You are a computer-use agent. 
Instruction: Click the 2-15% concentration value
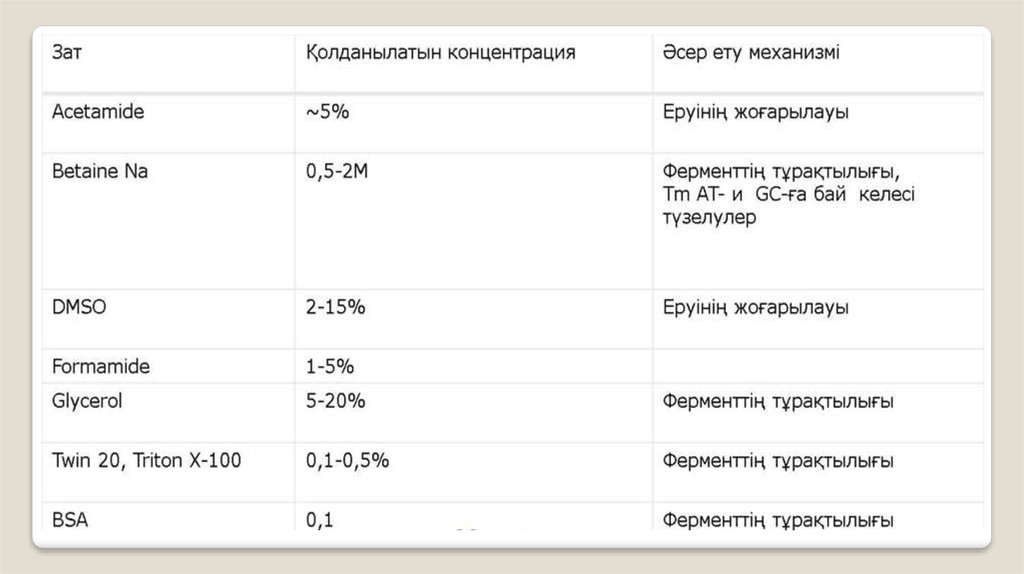pos(335,308)
